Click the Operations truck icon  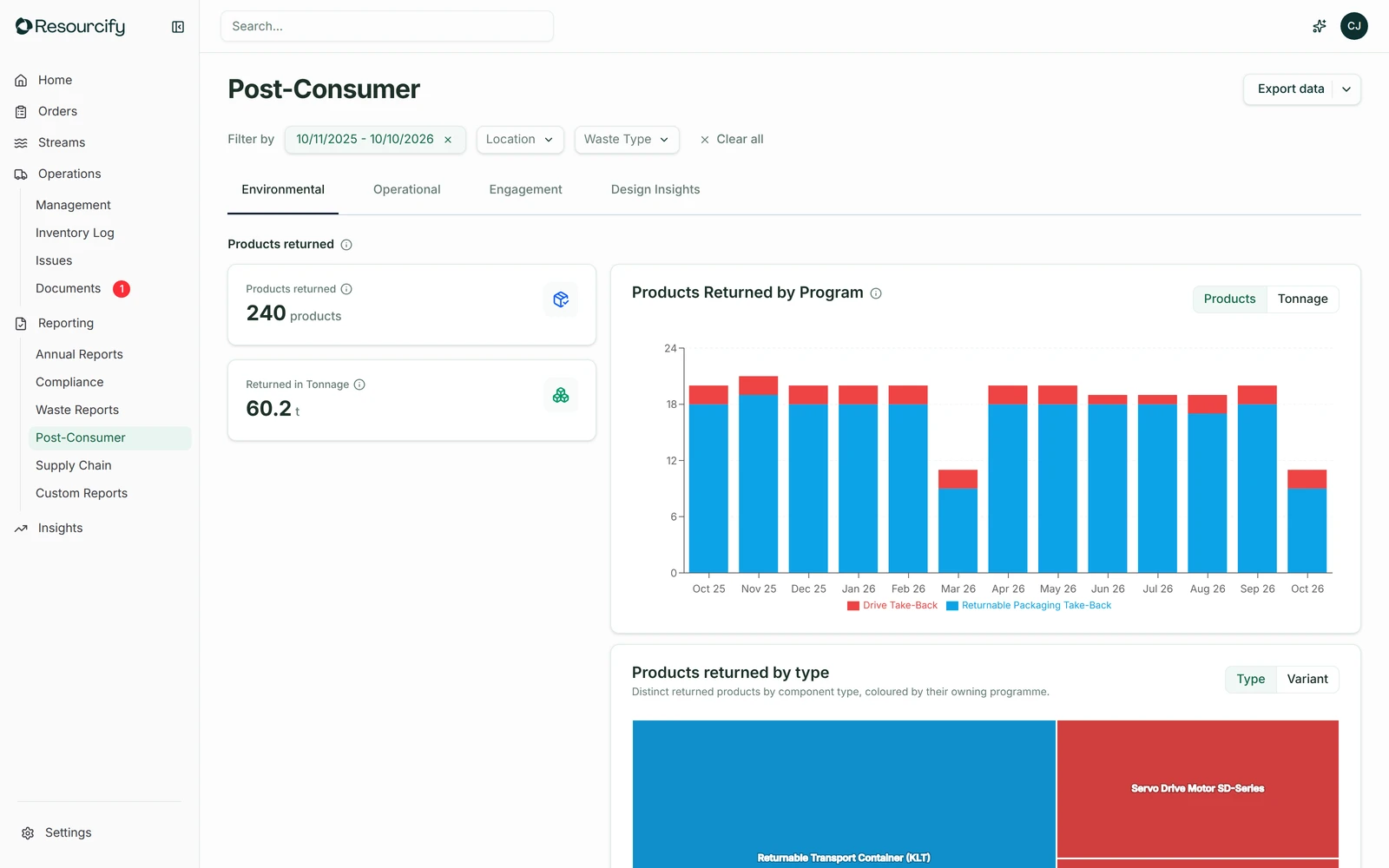coord(21,174)
